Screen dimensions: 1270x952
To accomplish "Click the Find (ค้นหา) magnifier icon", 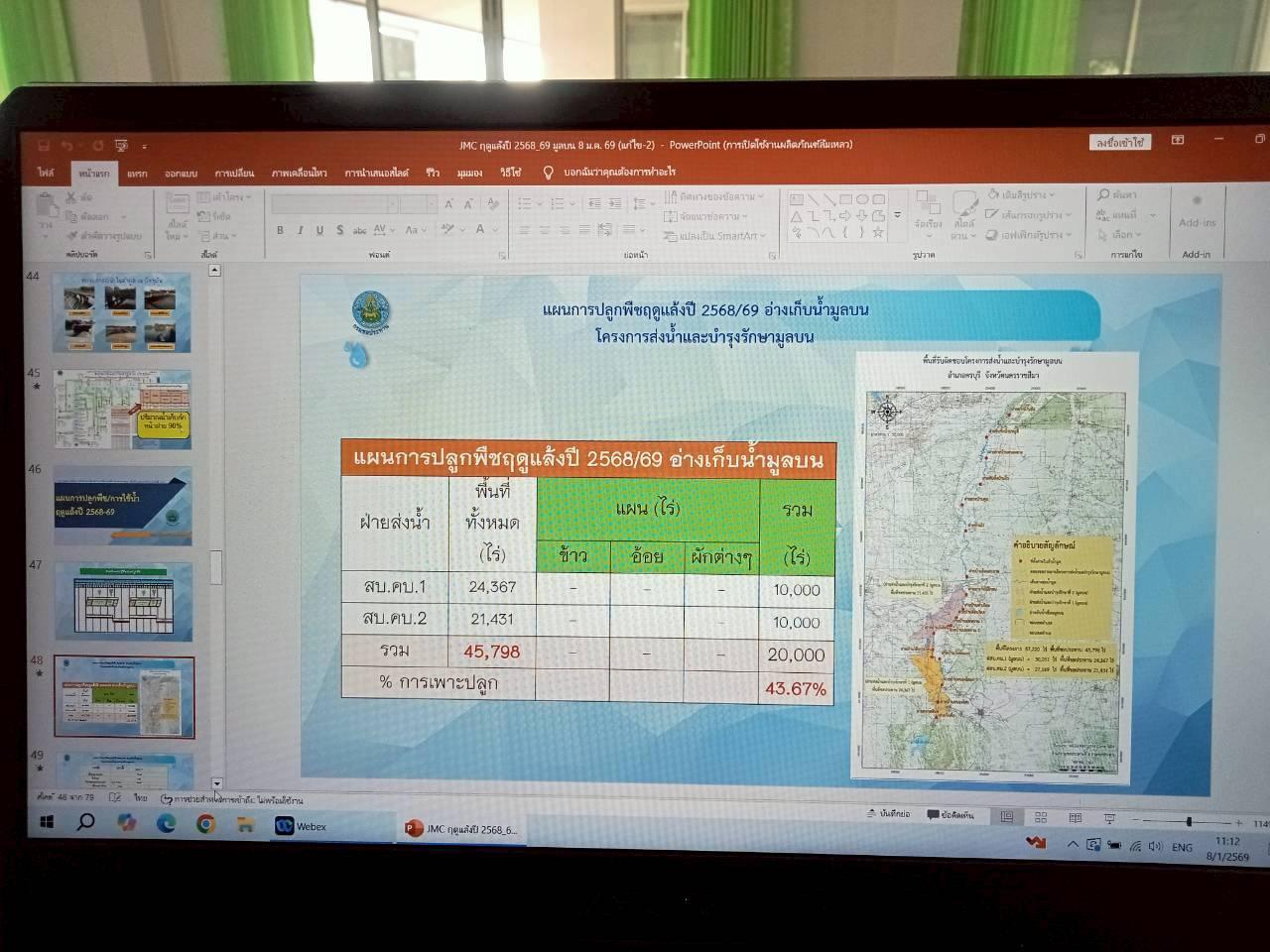I will pos(1103,195).
